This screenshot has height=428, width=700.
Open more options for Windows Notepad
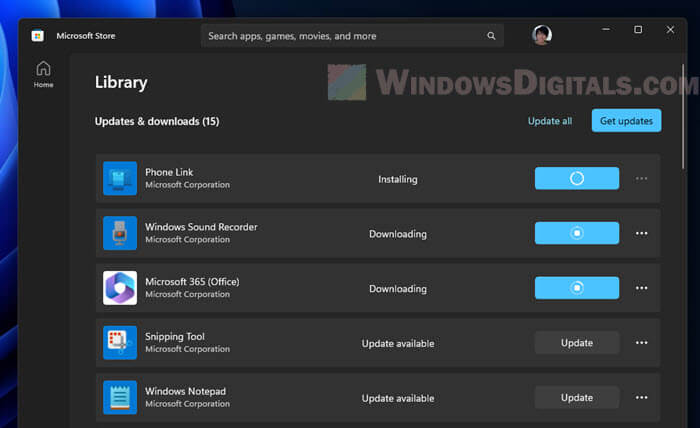click(x=642, y=397)
